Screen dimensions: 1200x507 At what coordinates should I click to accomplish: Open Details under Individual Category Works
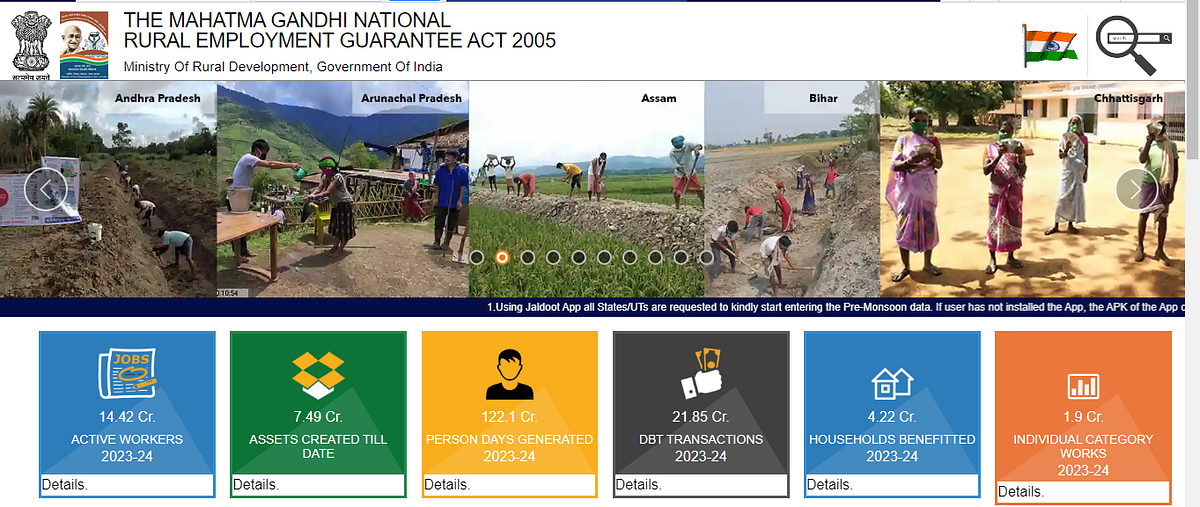click(1021, 492)
